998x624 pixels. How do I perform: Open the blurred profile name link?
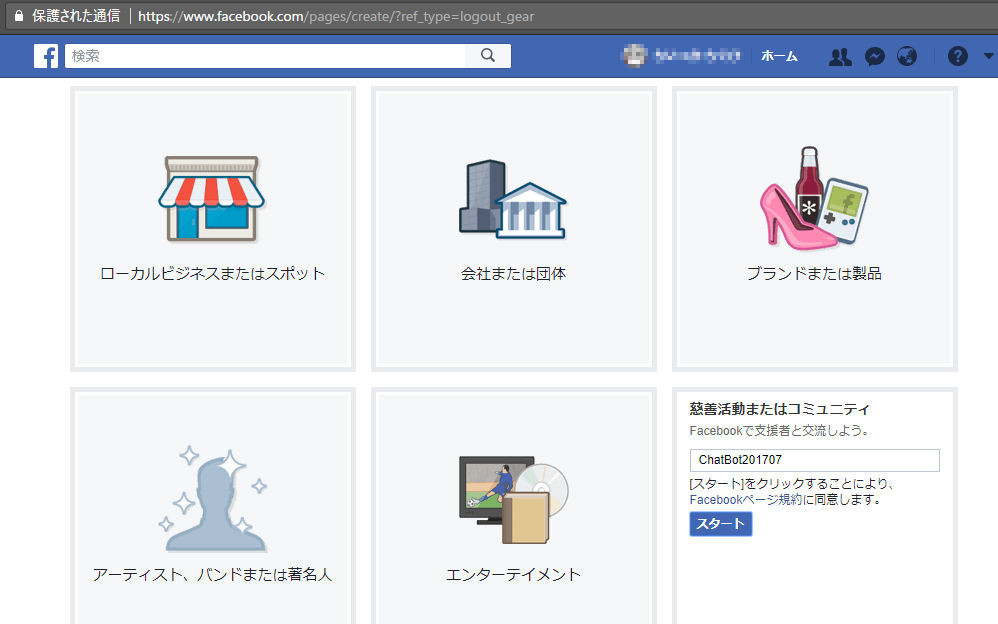pyautogui.click(x=697, y=56)
